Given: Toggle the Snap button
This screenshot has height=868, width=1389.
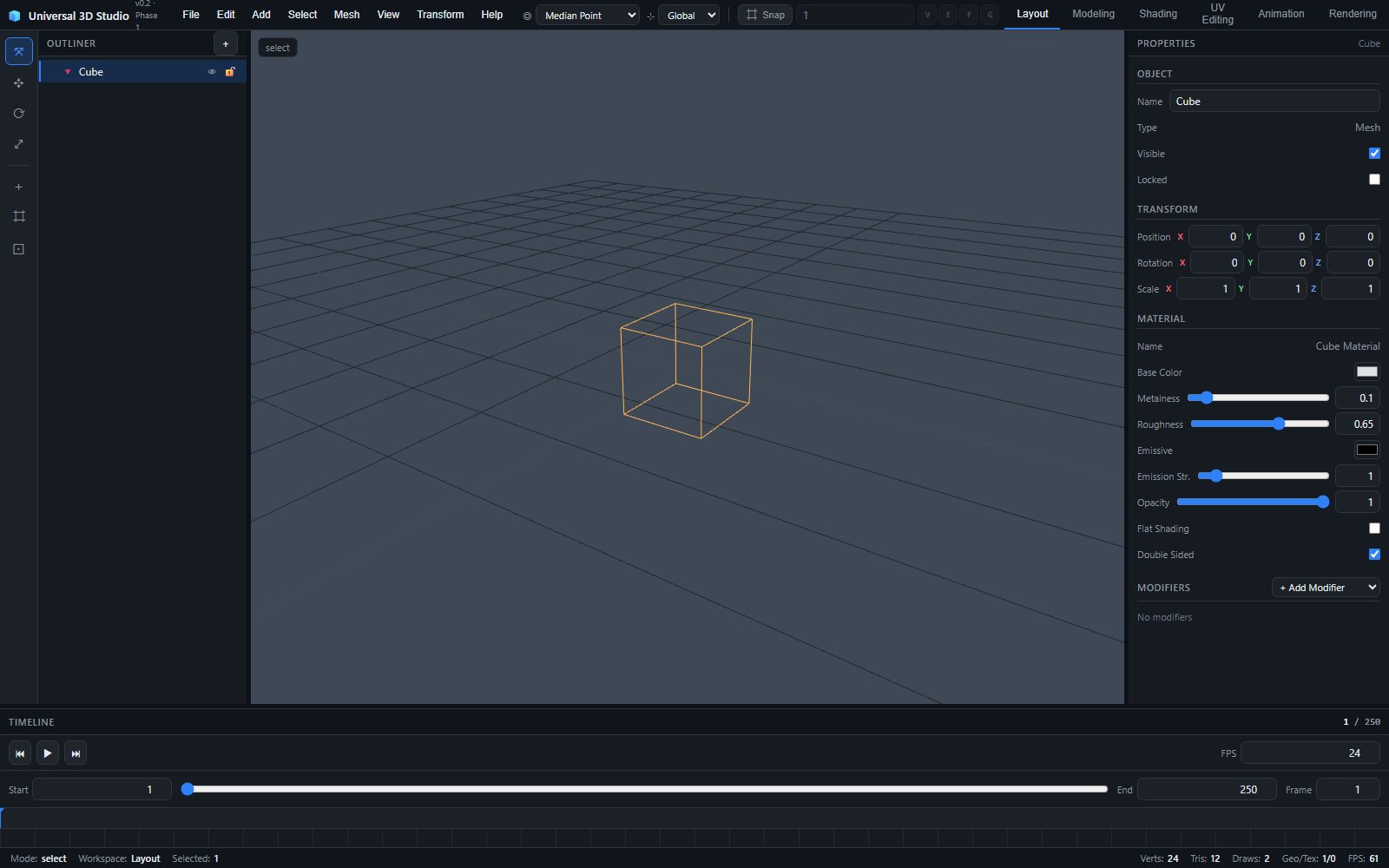Looking at the screenshot, I should point(765,15).
